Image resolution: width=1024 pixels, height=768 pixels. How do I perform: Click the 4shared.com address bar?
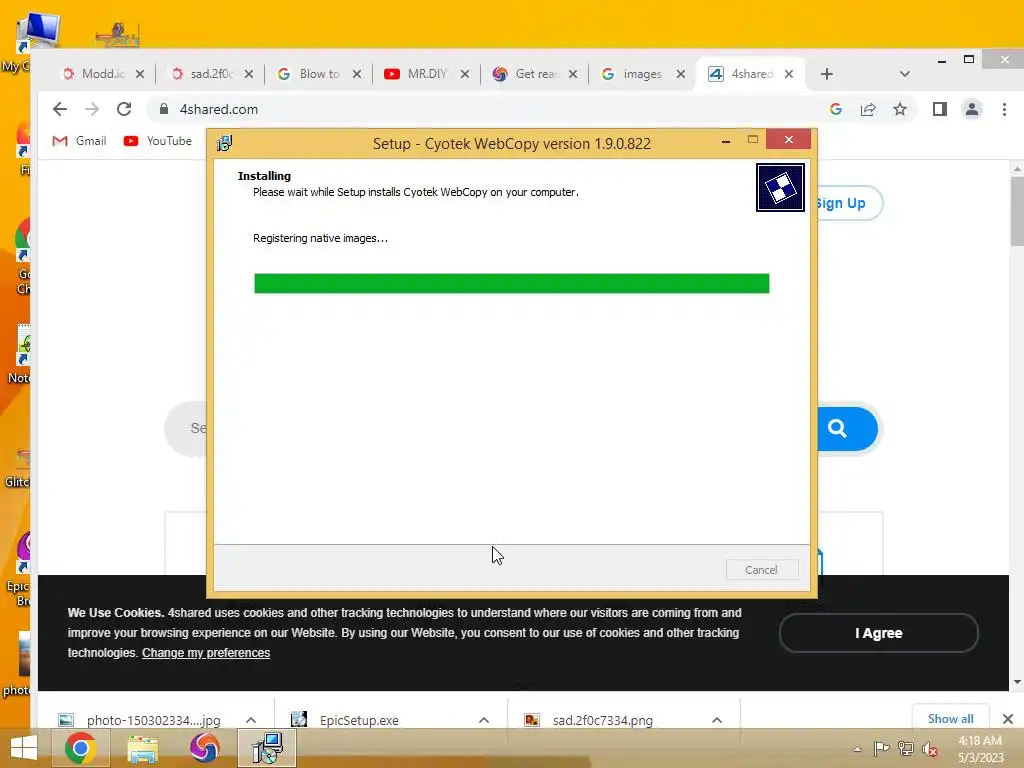[x=483, y=109]
